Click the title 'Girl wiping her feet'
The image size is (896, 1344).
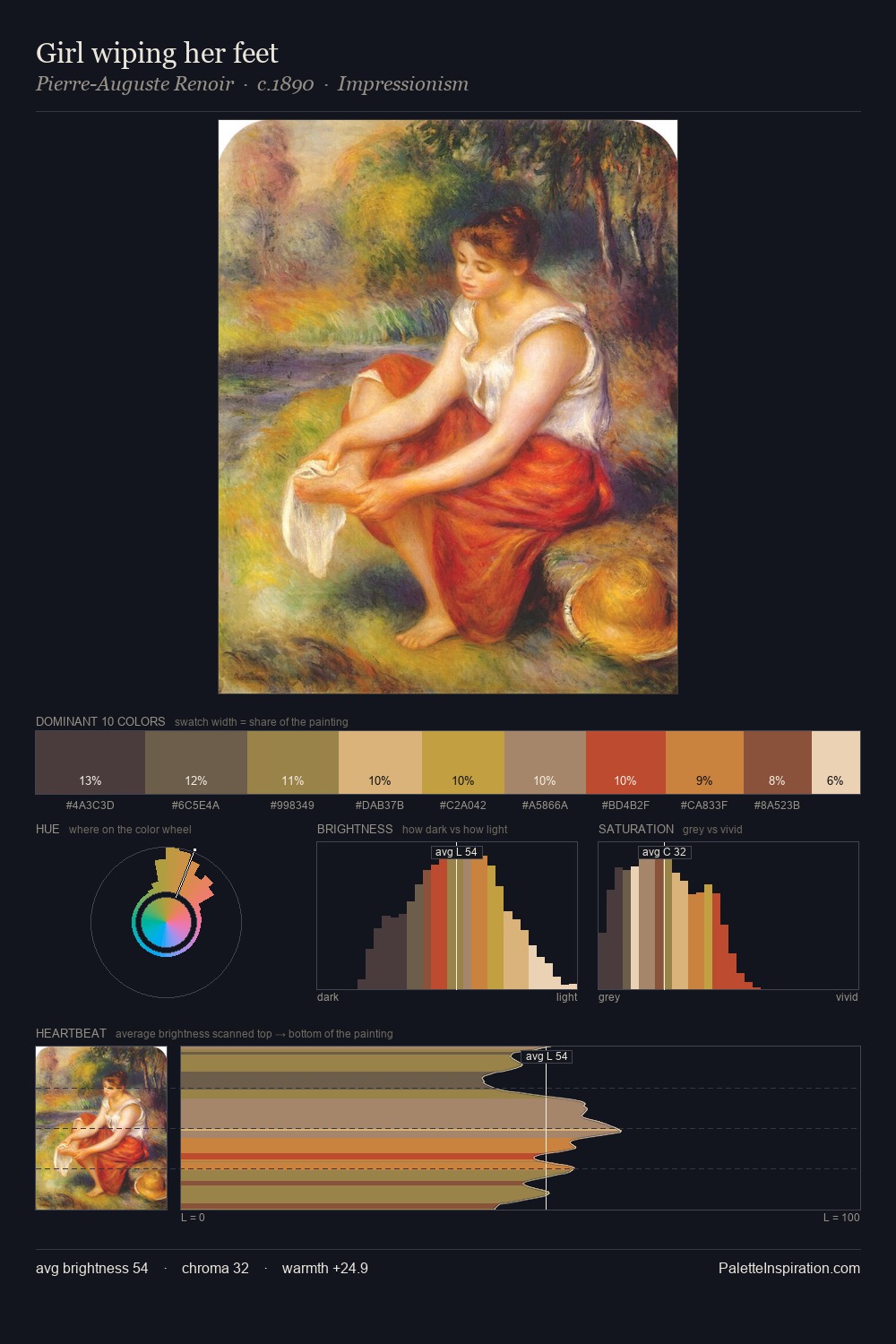point(157,53)
